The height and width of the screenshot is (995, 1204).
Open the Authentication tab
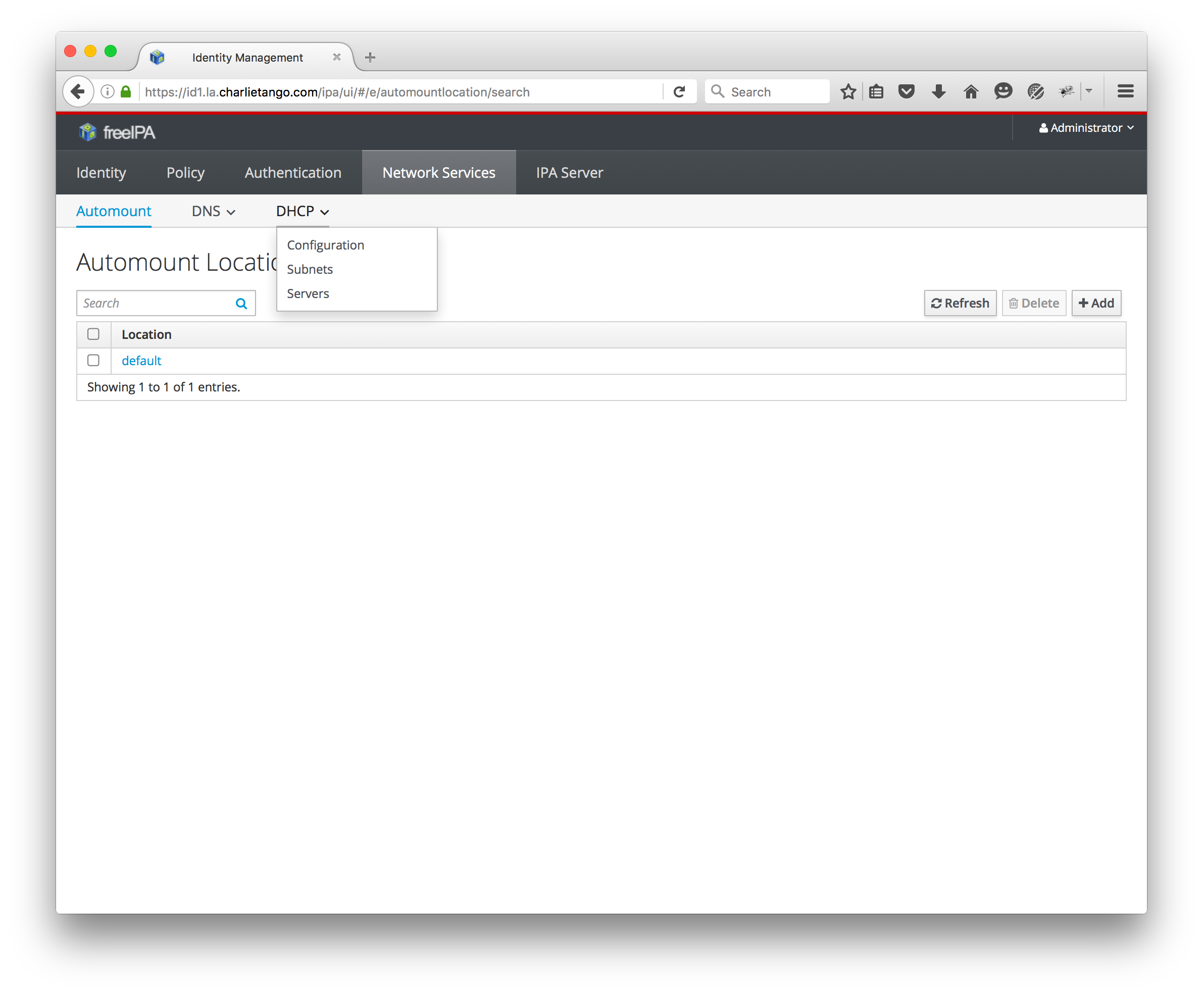(x=293, y=173)
